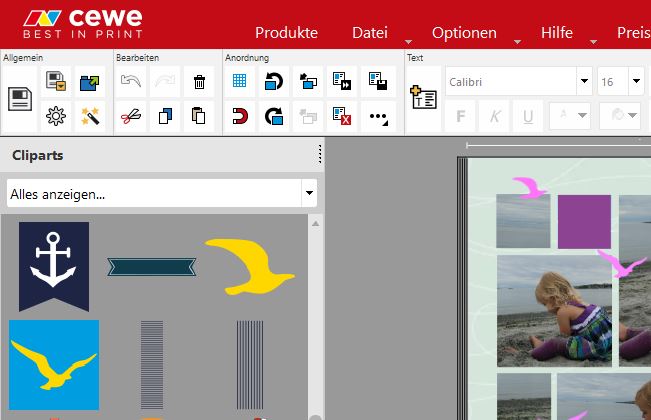Click the font size field showing 16
Screen dimensions: 651x420
(x=613, y=81)
